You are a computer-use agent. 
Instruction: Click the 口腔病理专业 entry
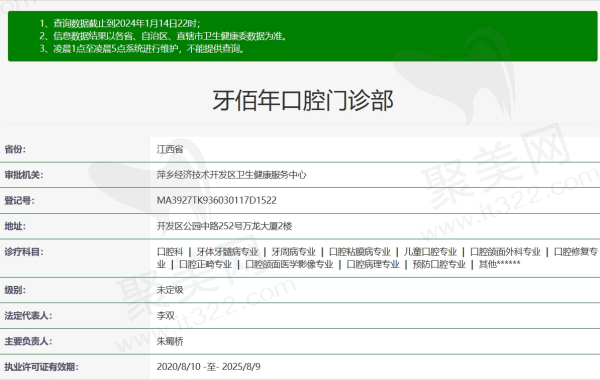[373, 264]
